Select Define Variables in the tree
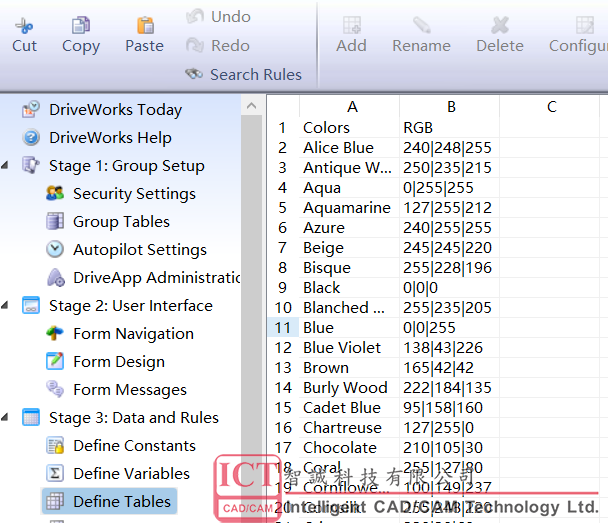Screen dimensions: 608x523 coord(131,473)
